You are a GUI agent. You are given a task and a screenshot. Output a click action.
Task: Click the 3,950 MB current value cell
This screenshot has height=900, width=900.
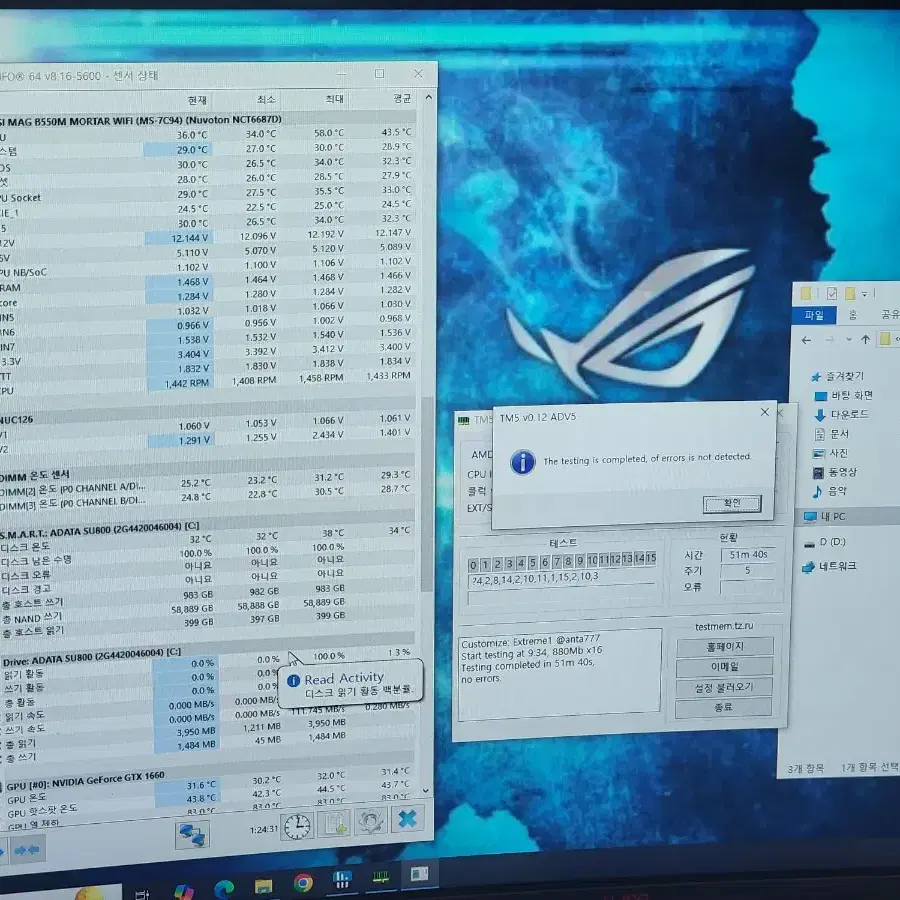point(186,732)
